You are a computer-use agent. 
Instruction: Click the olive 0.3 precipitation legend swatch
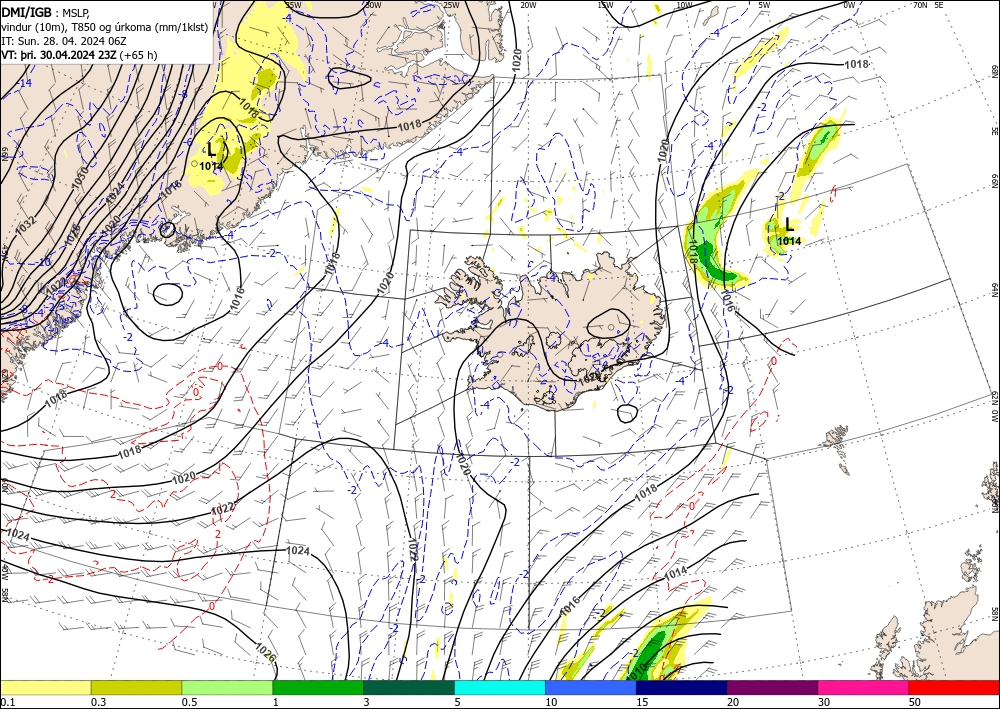136,687
